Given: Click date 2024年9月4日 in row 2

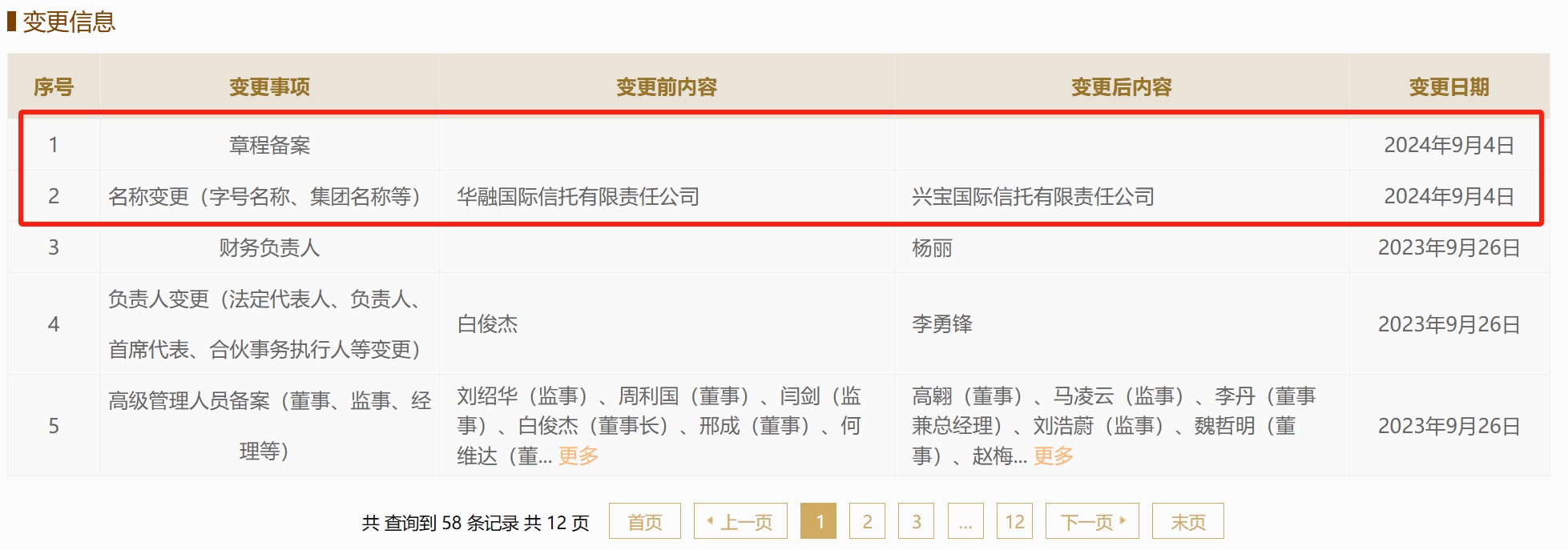Looking at the screenshot, I should (x=1449, y=196).
